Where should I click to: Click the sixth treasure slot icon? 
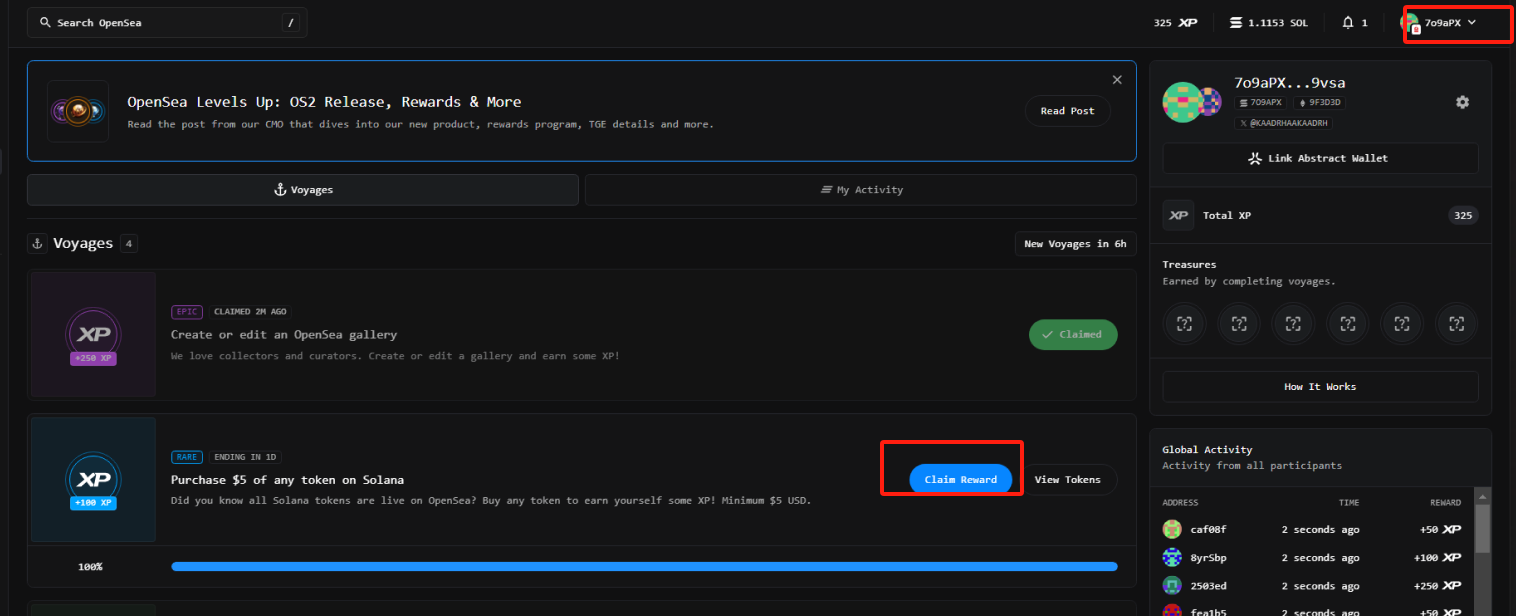(1456, 323)
